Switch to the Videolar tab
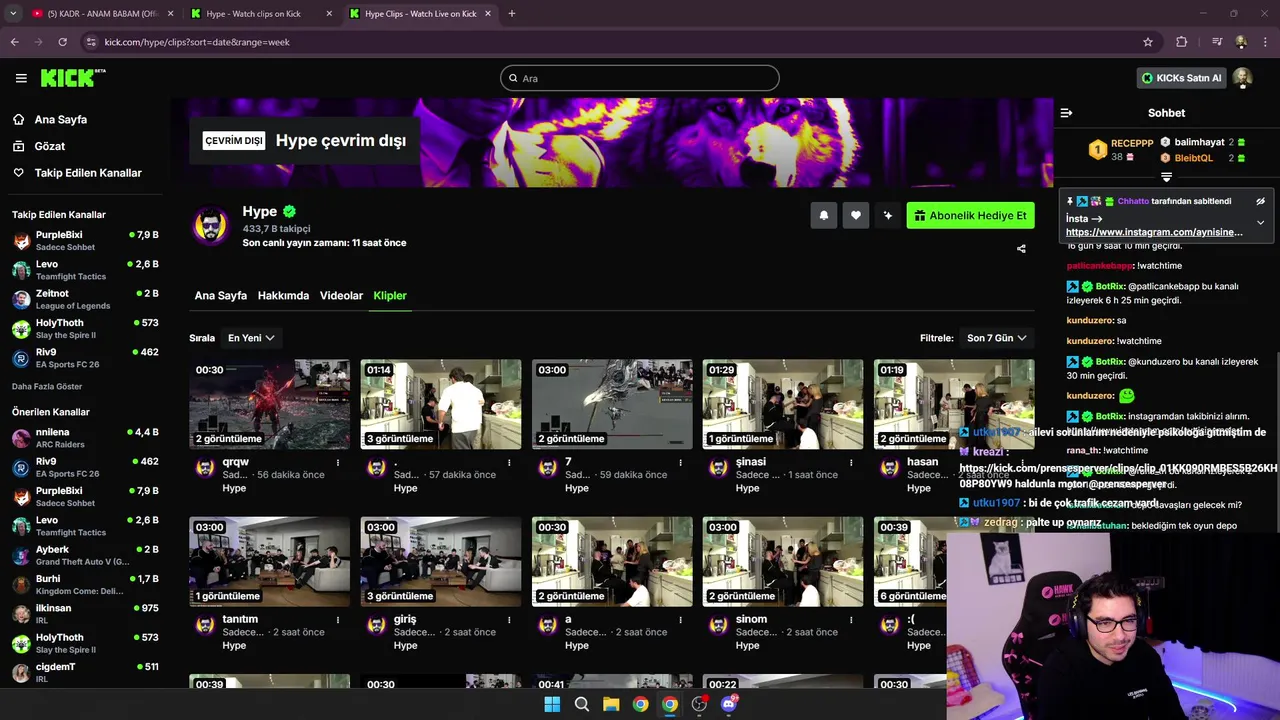1280x720 pixels. 341,296
